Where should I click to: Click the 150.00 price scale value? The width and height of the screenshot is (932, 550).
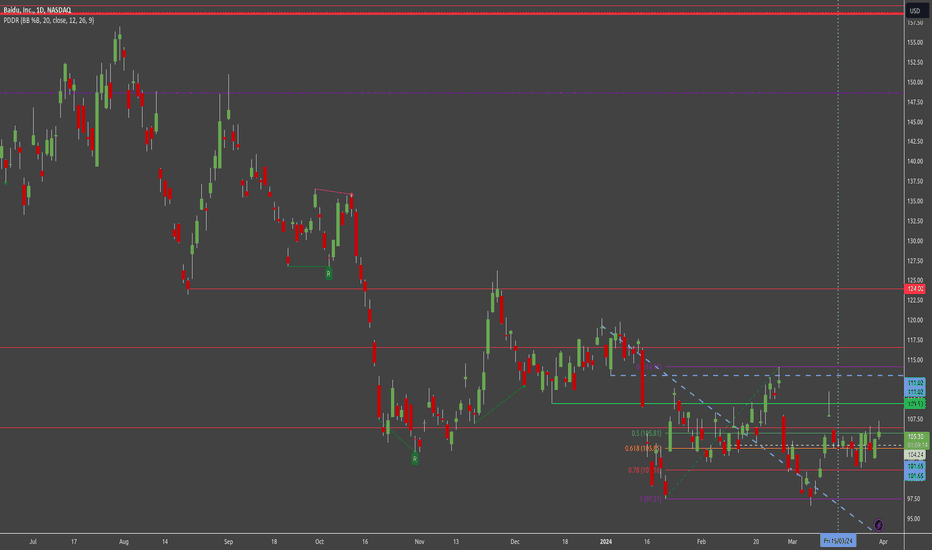[x=915, y=82]
